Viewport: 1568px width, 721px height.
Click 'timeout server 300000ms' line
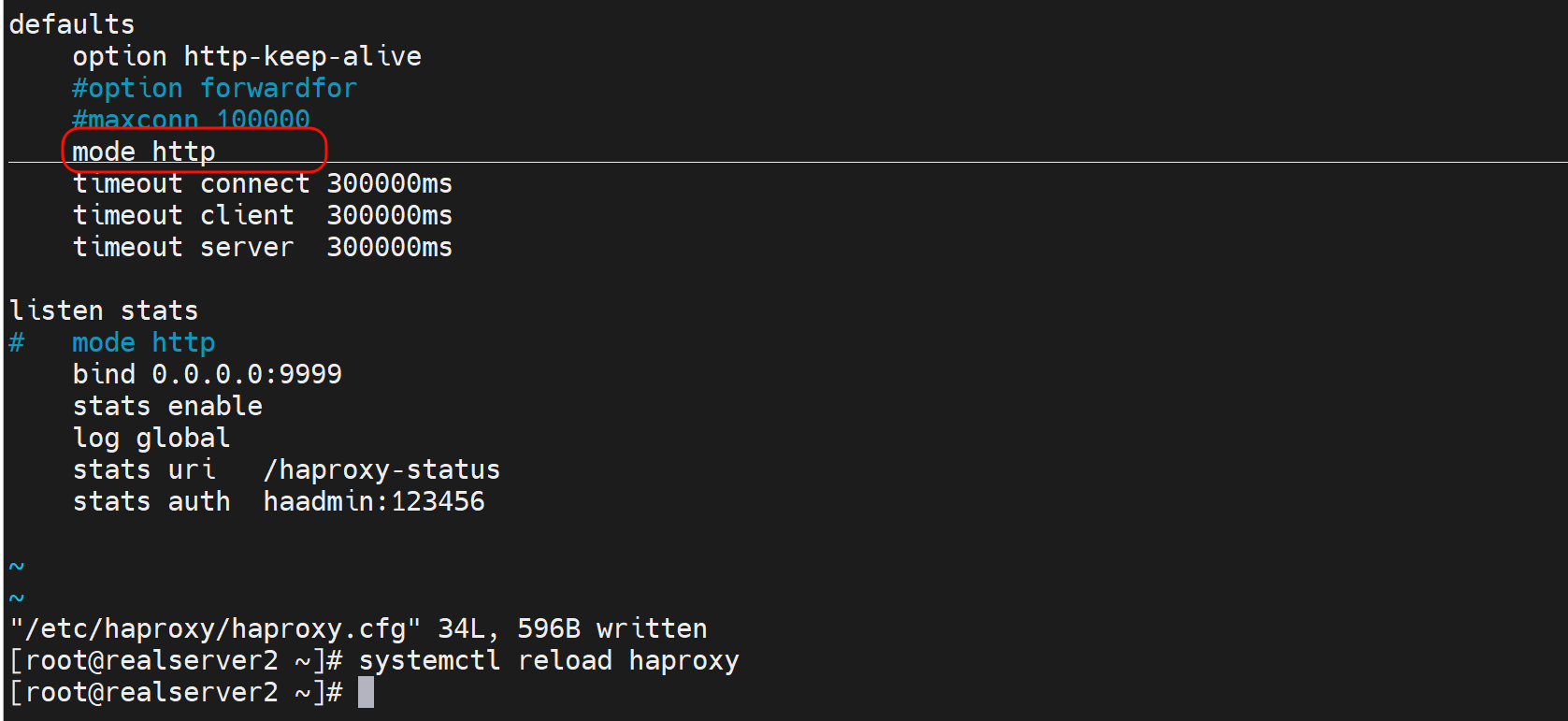click(262, 247)
